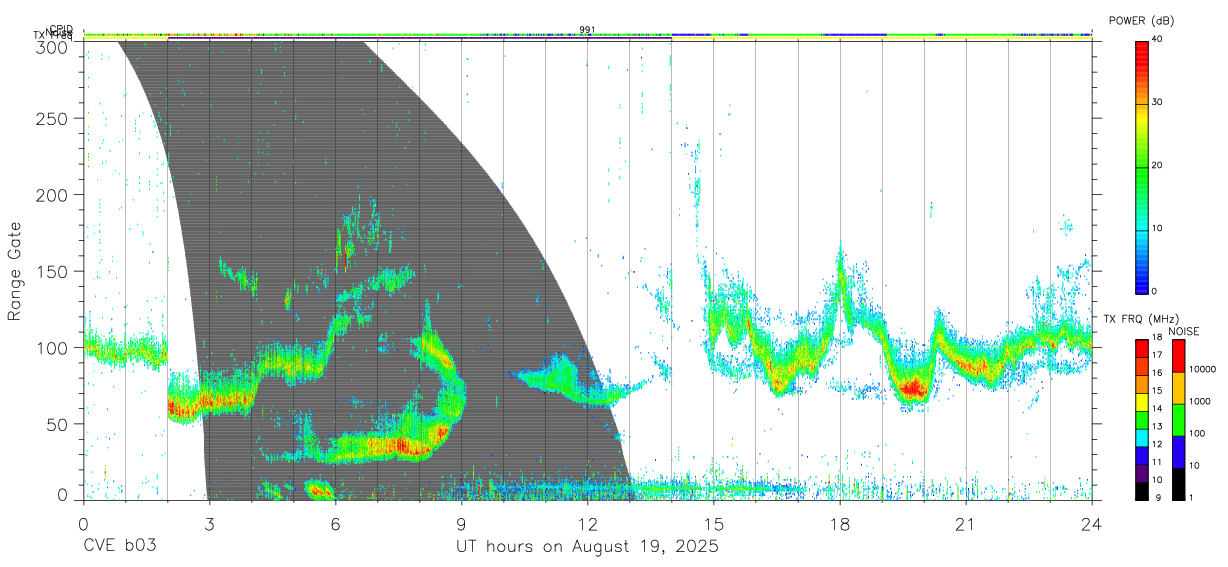1228x567 pixels.
Task: Select the 100 tick on Range Gate axis
Action: tap(53, 348)
